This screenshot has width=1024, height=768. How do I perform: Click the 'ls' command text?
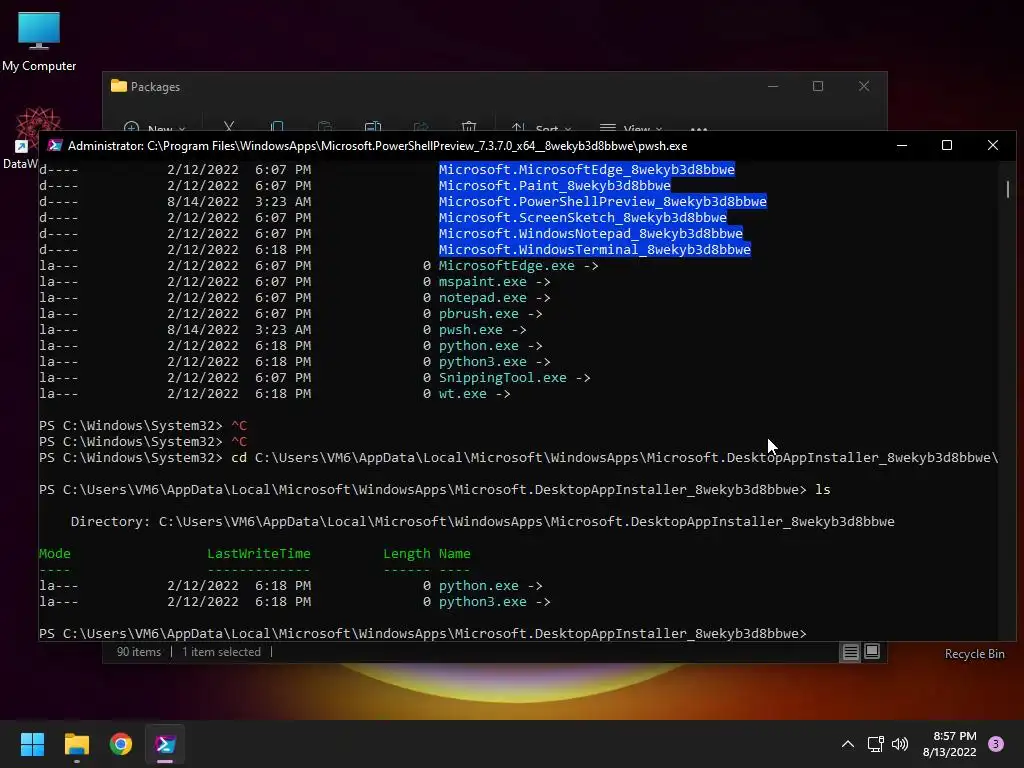[x=822, y=489]
